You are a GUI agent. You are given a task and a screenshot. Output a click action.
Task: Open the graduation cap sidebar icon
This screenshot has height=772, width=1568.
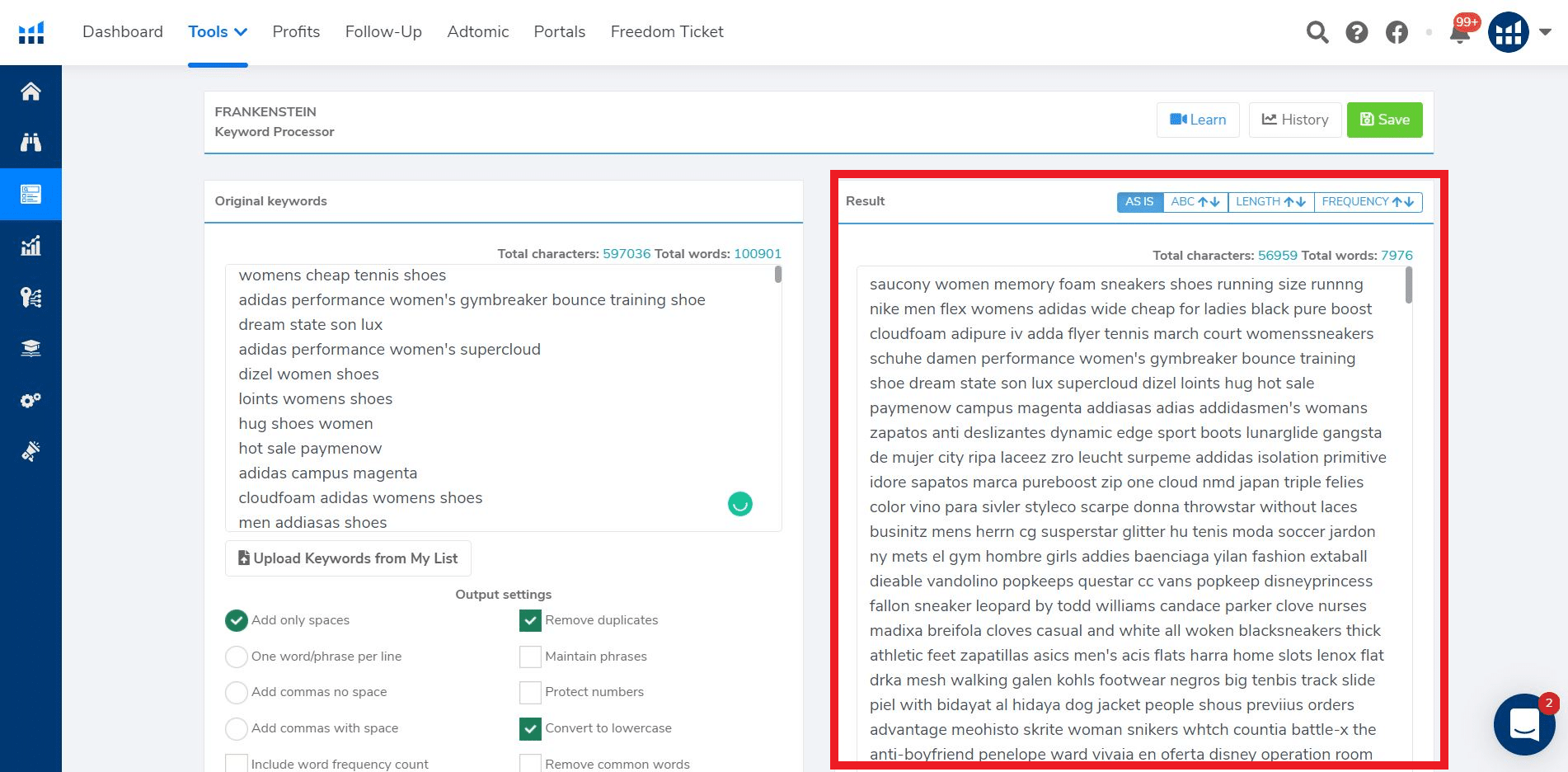click(x=31, y=348)
